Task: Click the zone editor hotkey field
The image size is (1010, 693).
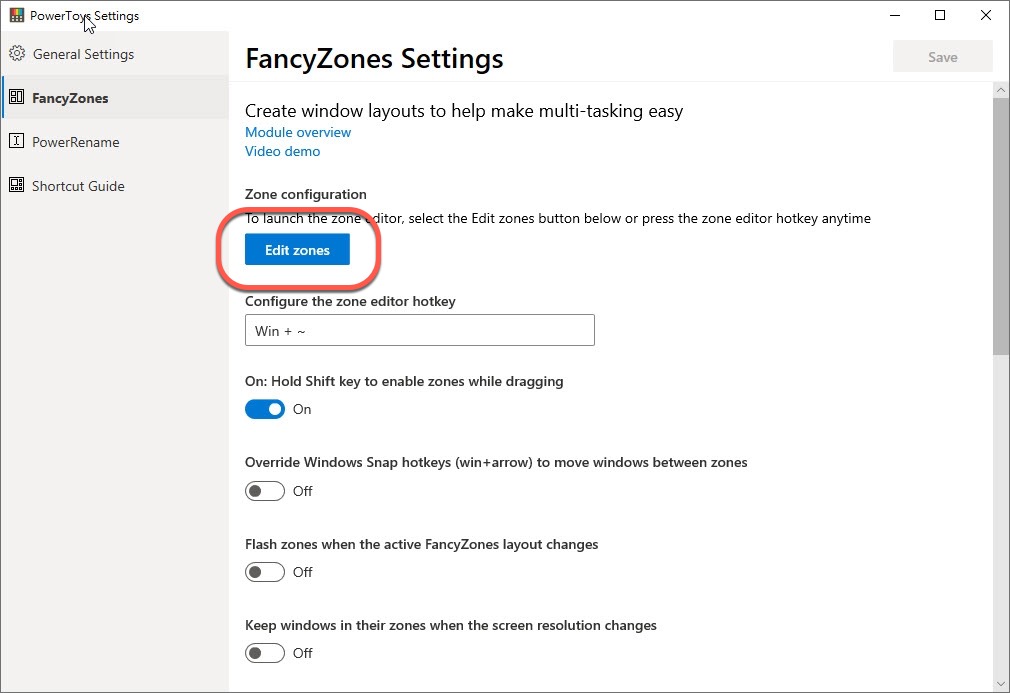Action: coord(420,330)
